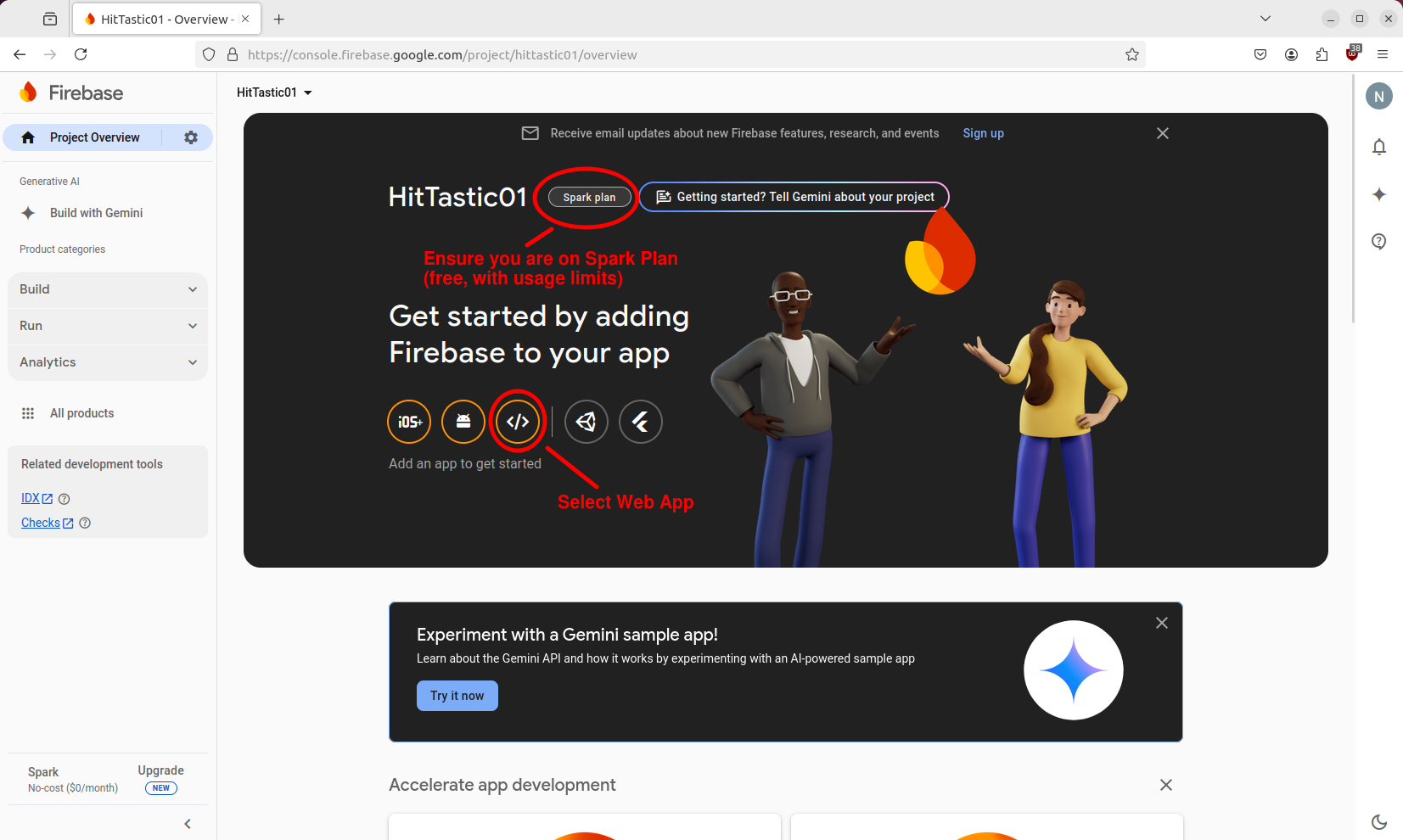Viewport: 1403px width, 840px height.
Task: Open the HitTastic01 project switcher dropdown
Action: point(273,92)
